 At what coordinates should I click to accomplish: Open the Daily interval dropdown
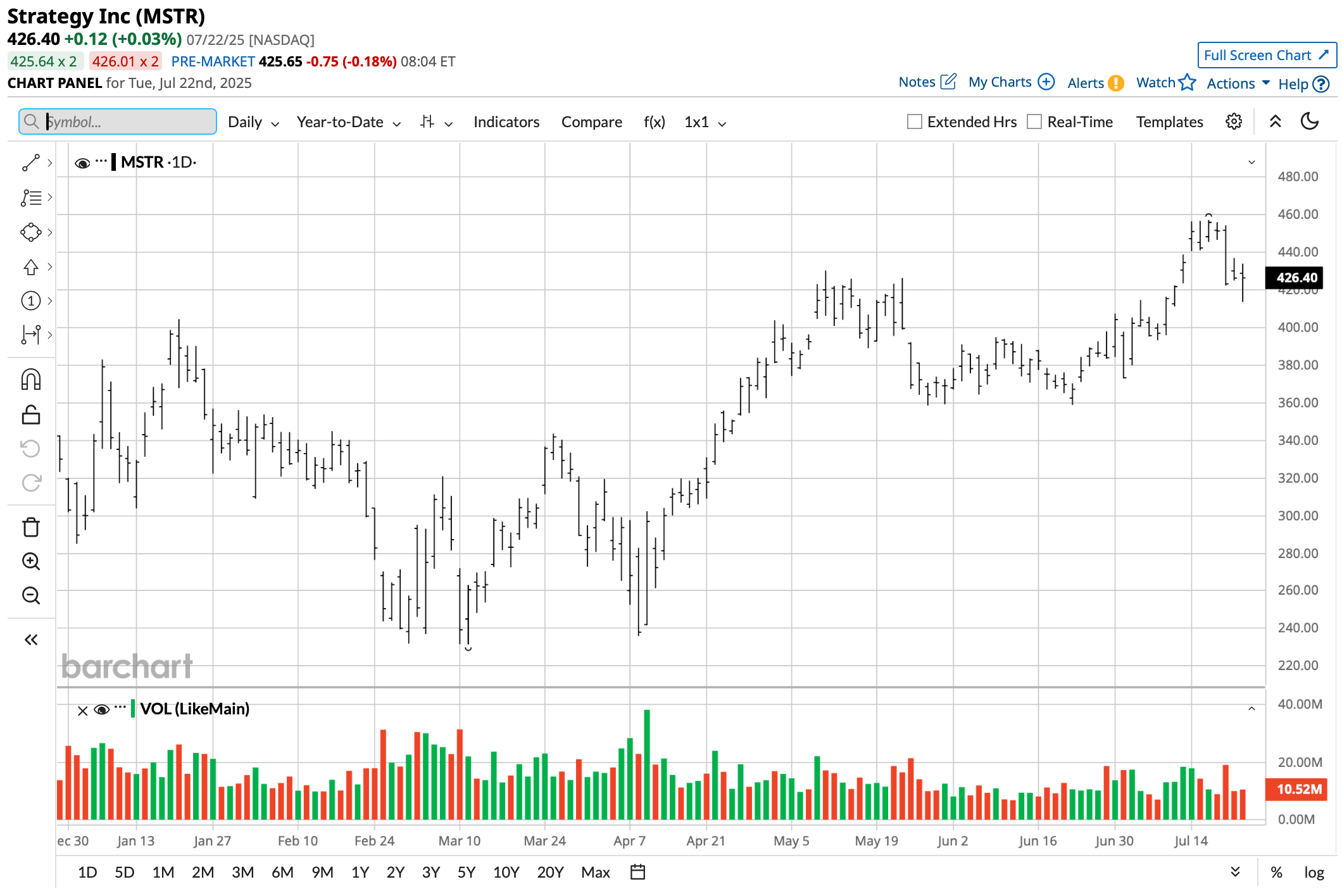(253, 122)
